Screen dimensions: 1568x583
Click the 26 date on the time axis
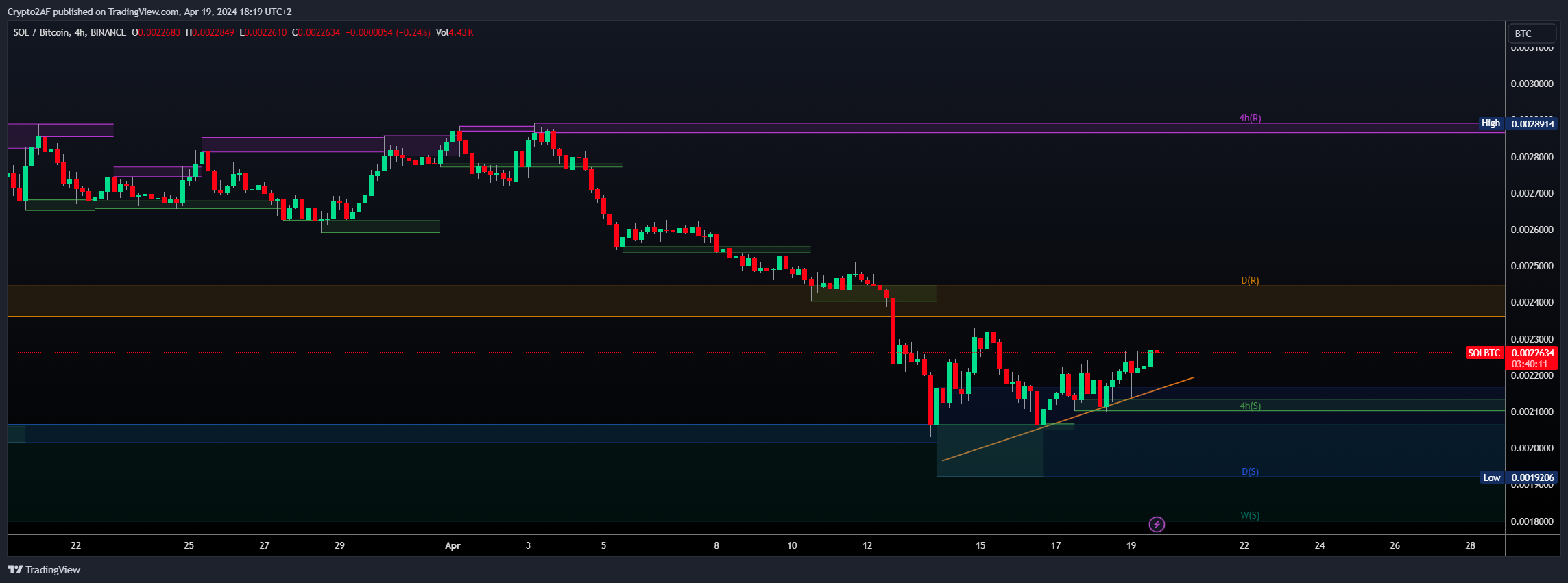point(1395,545)
